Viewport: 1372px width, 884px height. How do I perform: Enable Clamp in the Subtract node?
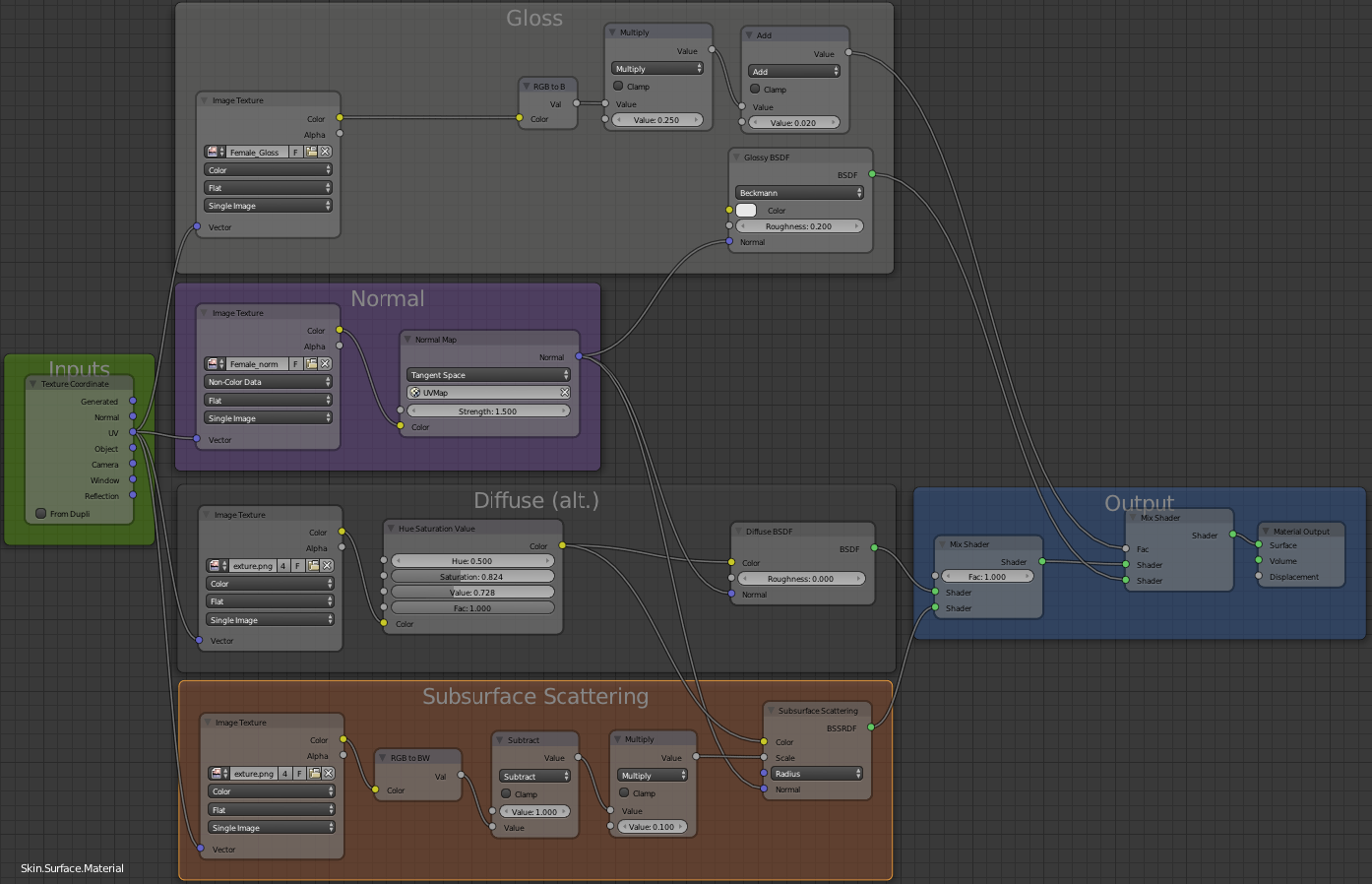pos(507,793)
